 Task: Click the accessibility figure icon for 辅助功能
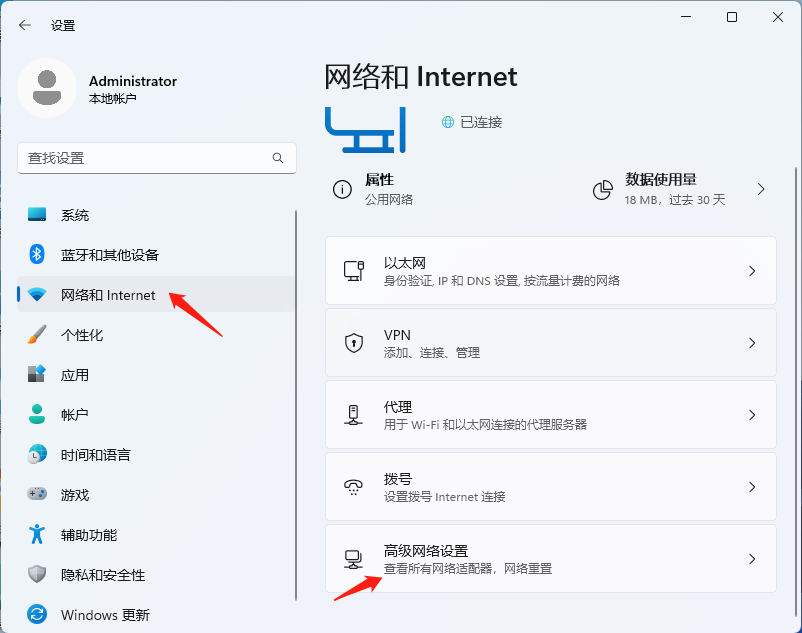(x=37, y=534)
